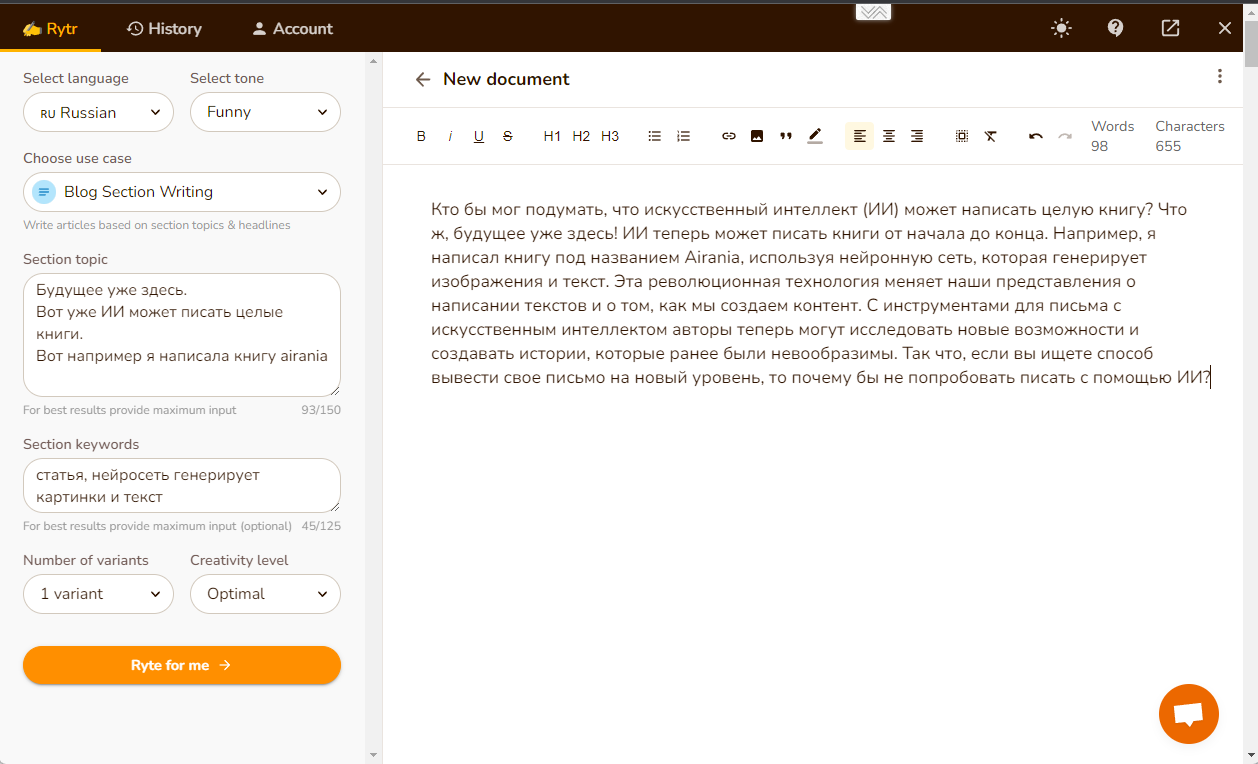This screenshot has width=1258, height=764.
Task: Click the New document title
Action: pos(506,79)
